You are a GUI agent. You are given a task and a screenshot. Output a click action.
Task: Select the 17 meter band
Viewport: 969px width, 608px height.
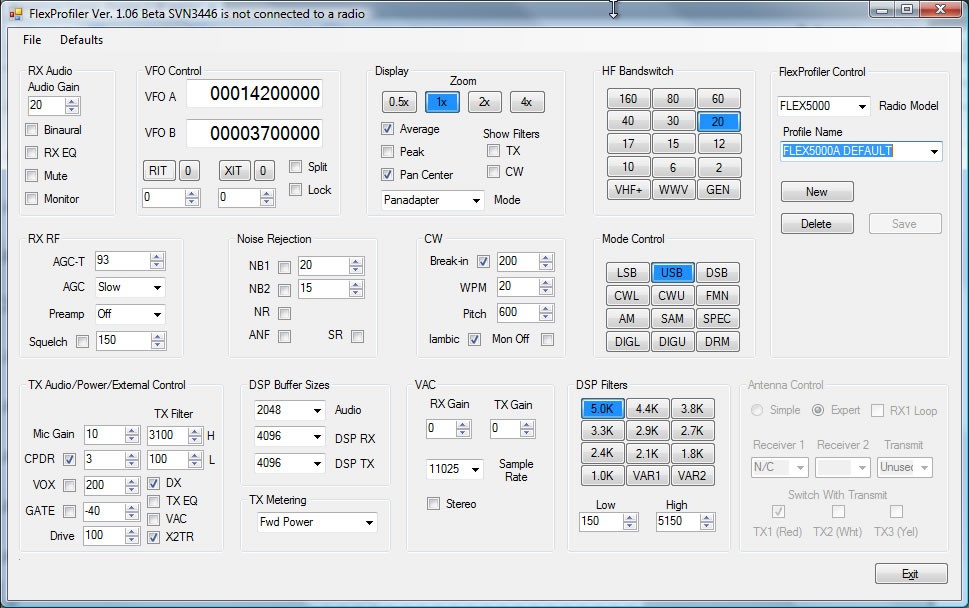click(x=628, y=144)
